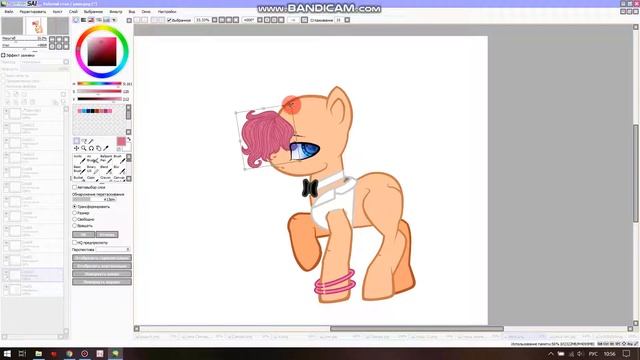640x360 pixels.
Task: Open the Перспектива dropdown
Action: [x=113, y=249]
